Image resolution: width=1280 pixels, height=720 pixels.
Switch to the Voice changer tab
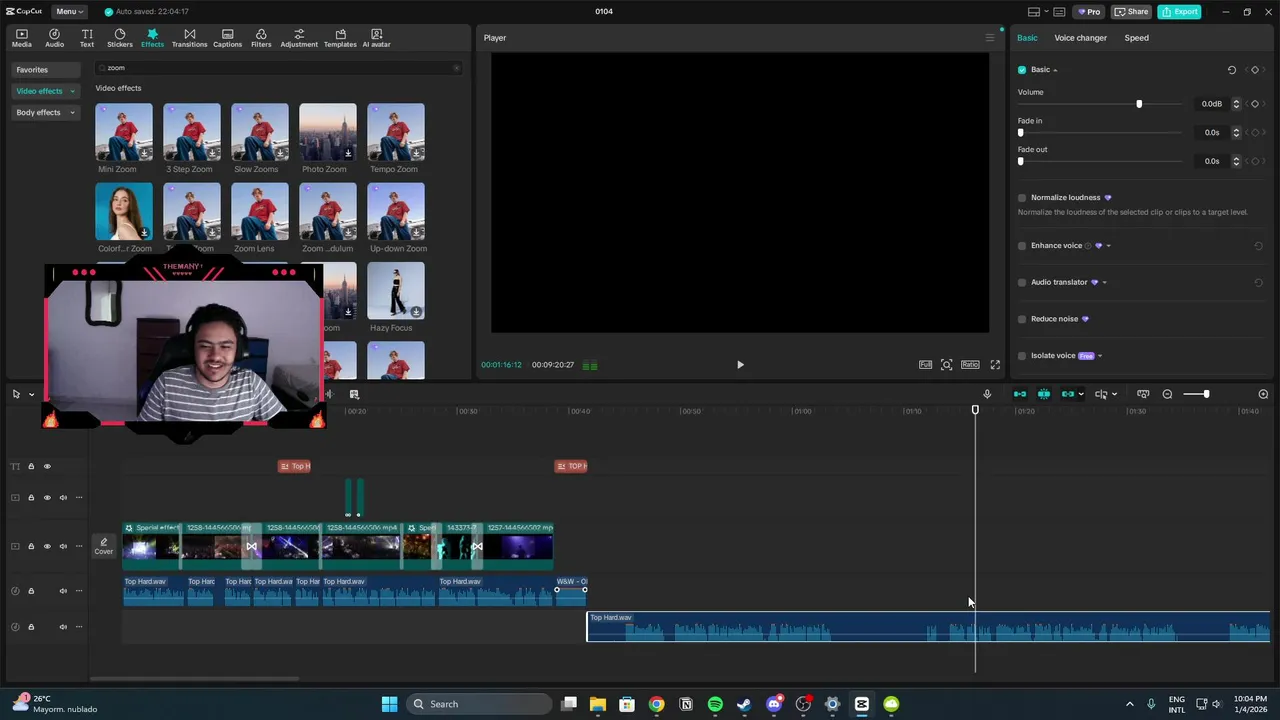(1080, 38)
